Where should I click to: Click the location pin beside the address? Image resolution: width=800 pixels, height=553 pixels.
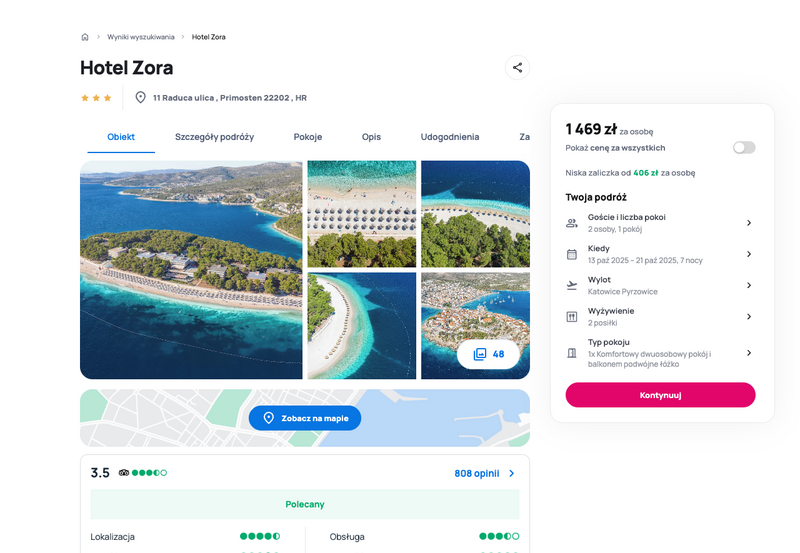[x=140, y=97]
